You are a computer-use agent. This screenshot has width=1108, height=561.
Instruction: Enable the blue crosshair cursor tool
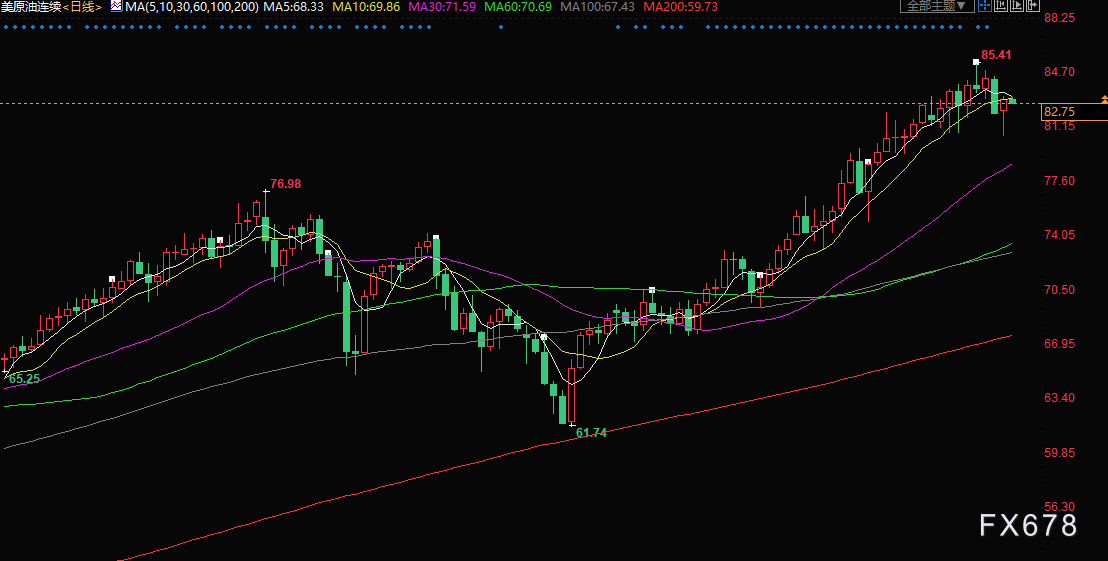tap(985, 6)
